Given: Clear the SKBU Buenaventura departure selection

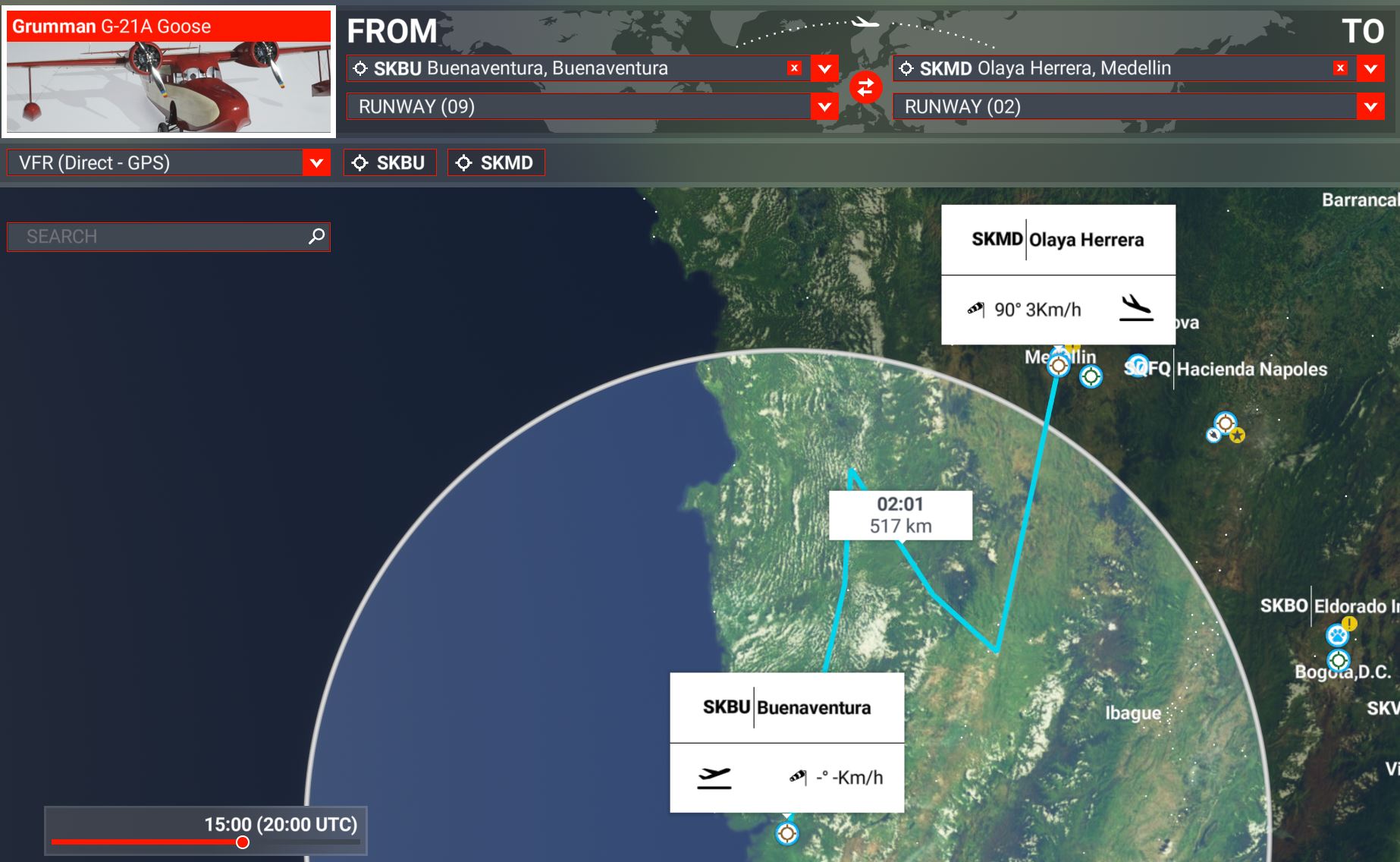Looking at the screenshot, I should pos(794,68).
